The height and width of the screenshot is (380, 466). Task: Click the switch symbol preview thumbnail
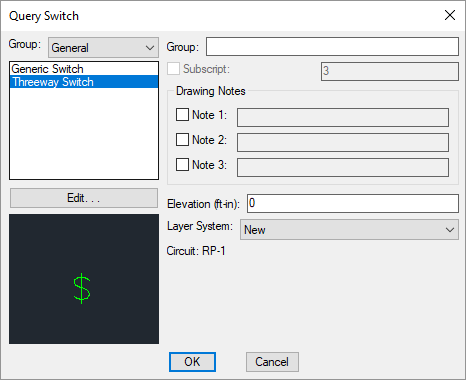84,279
